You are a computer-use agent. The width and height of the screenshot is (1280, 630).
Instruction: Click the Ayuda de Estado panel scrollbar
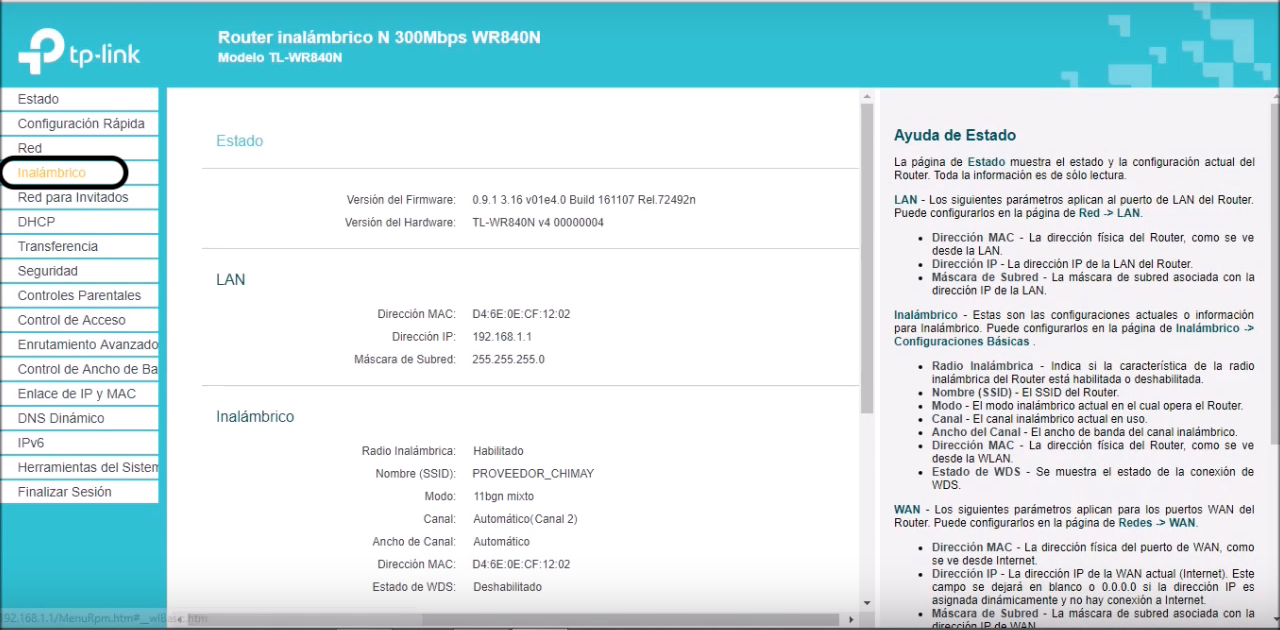coord(1272,270)
